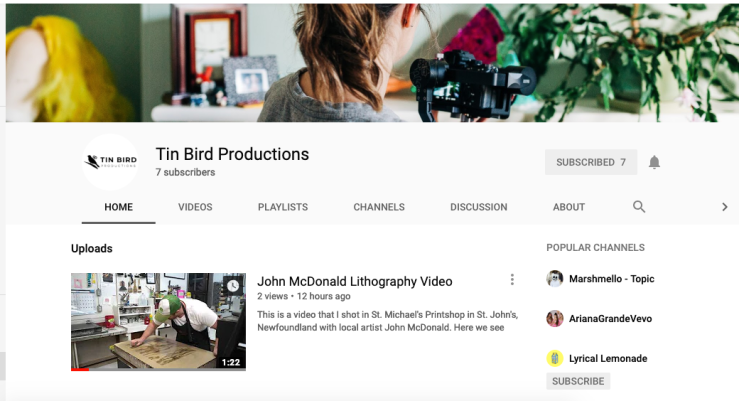Click the 7 subscribers count text
Screen dimensions: 739x401
pos(185,172)
